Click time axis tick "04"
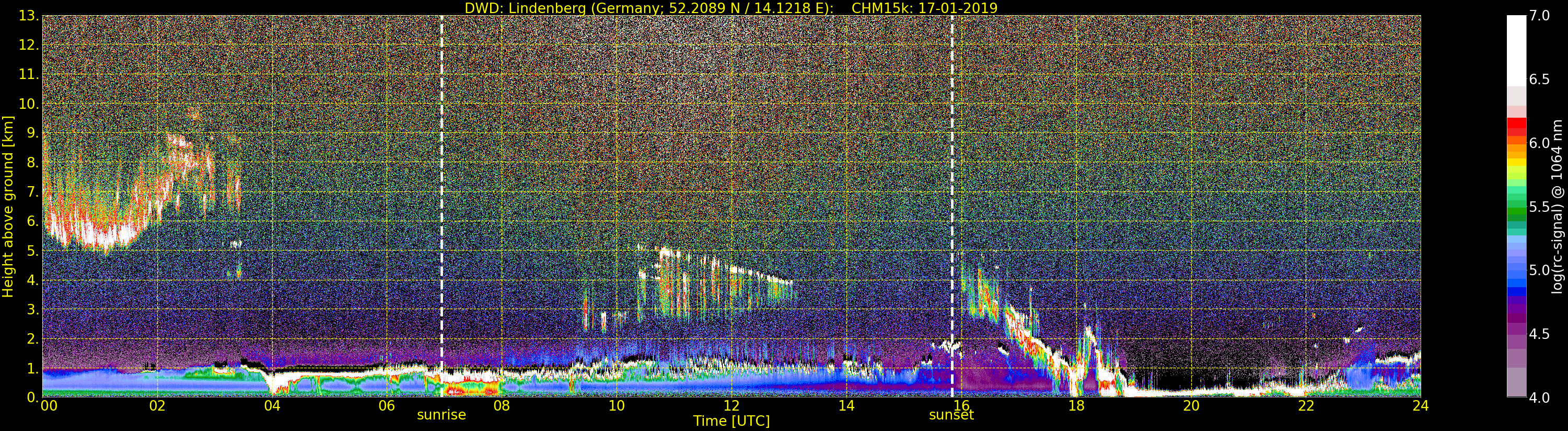 coord(272,405)
